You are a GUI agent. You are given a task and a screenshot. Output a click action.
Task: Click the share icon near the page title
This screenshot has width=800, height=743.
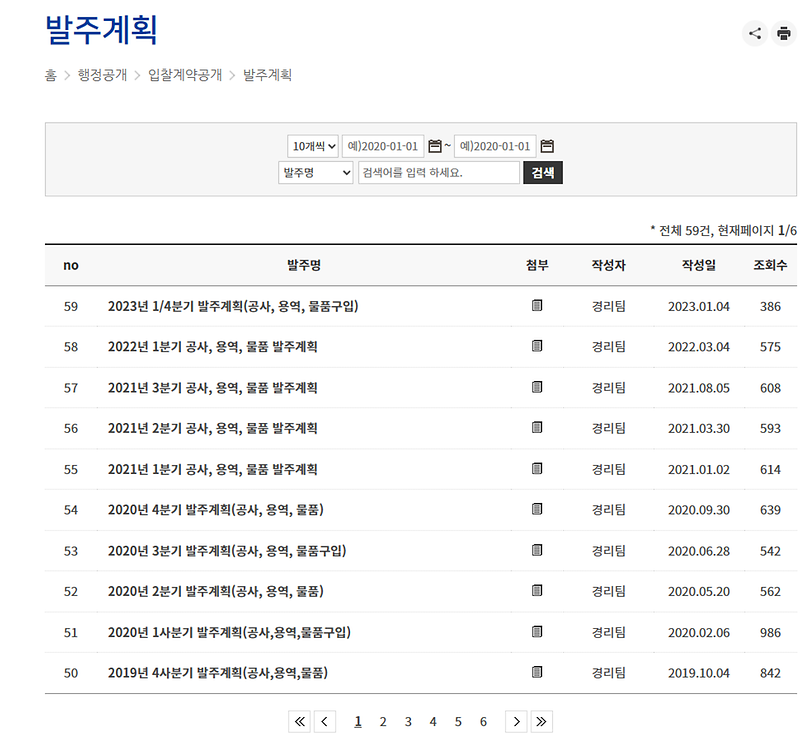point(756,33)
